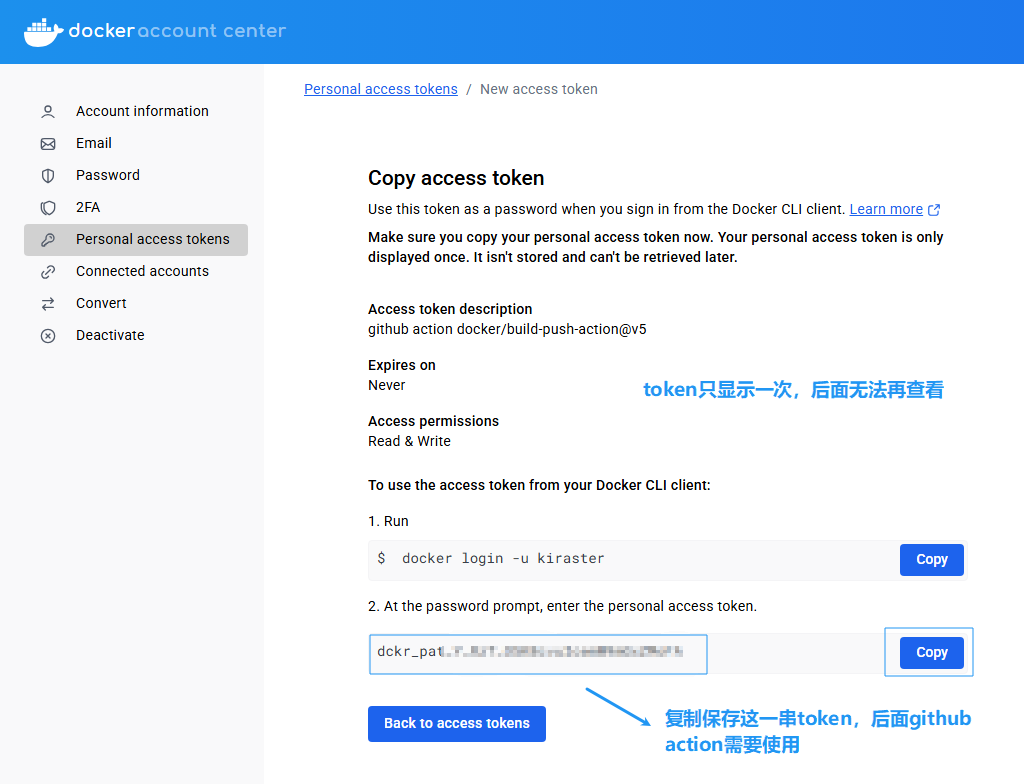Image resolution: width=1024 pixels, height=784 pixels.
Task: Click the Convert arrows icon
Action: [48, 304]
